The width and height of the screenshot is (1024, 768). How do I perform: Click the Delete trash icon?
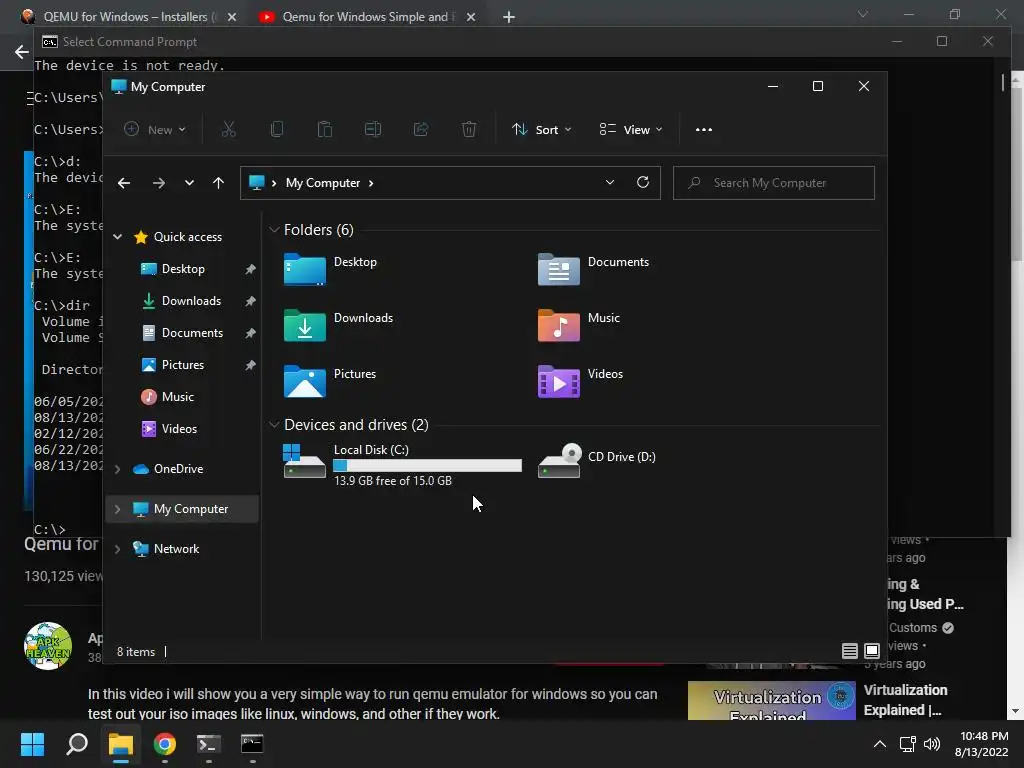click(469, 129)
